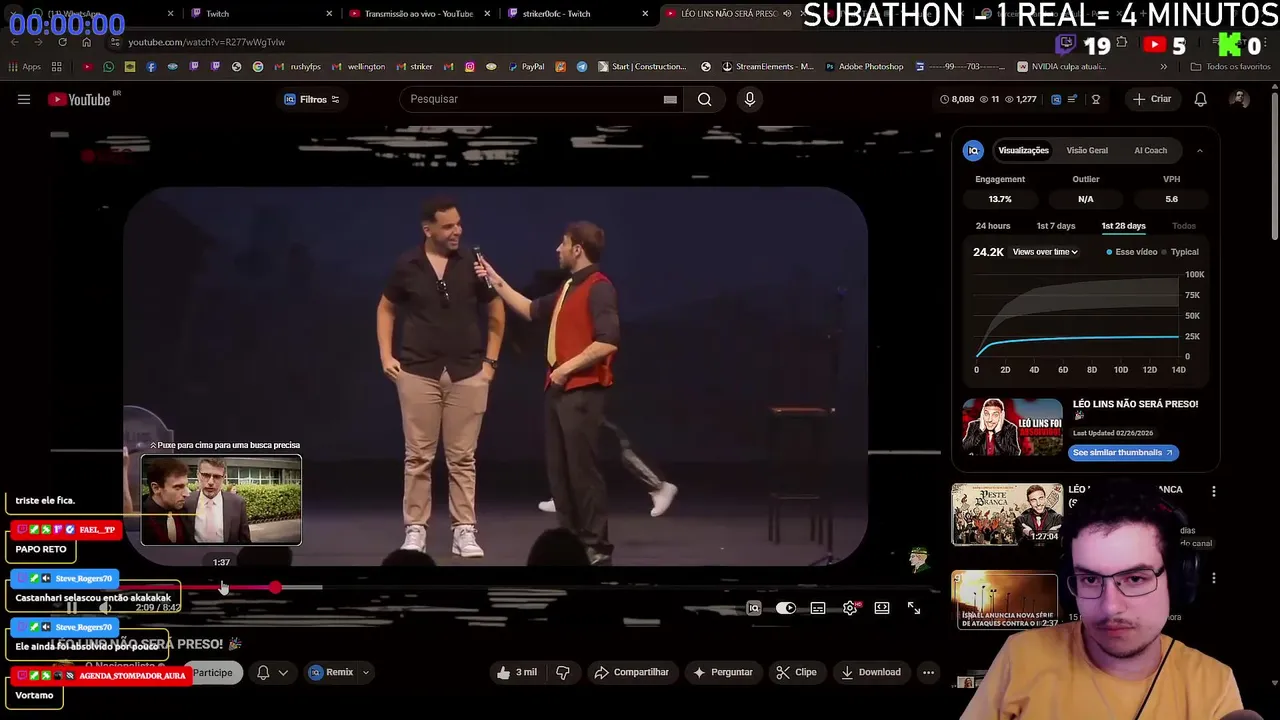
Task: Open options menu for Peste Branca video
Action: point(1213,492)
